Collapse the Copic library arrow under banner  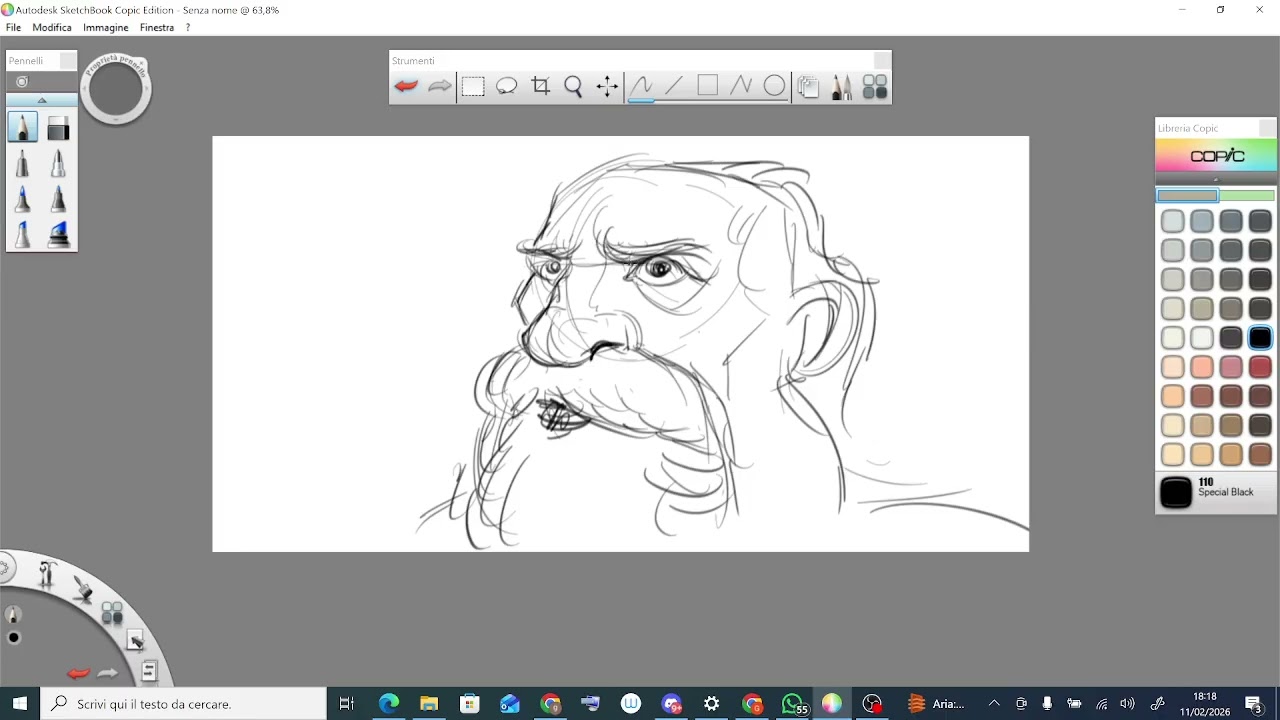pos(1216,180)
